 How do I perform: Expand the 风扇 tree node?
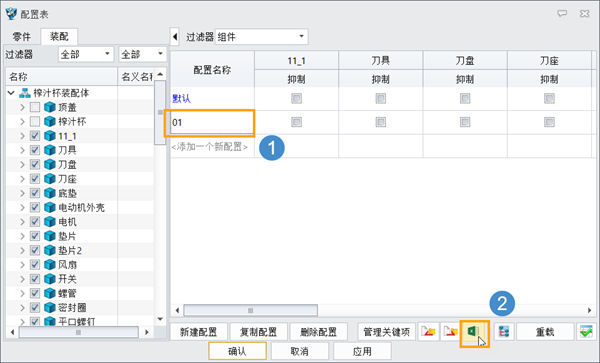click(22, 265)
